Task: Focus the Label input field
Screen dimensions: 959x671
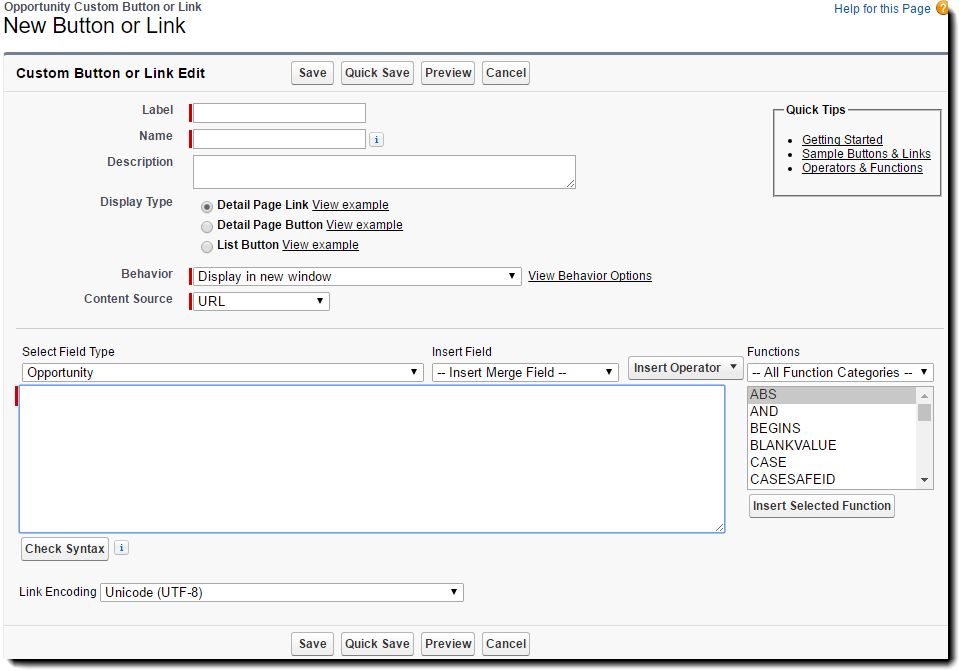Action: 280,113
